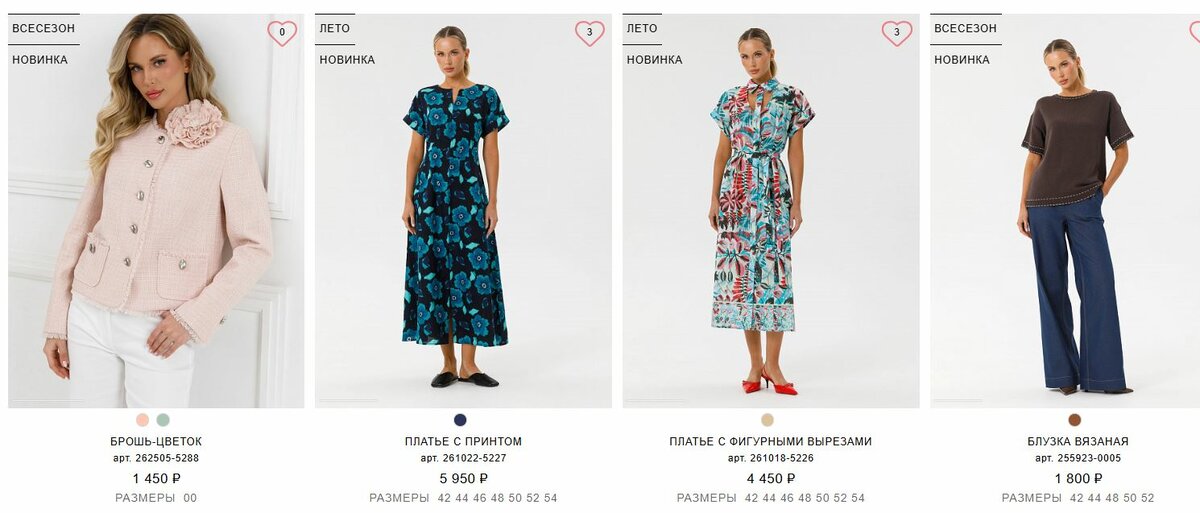This screenshot has height=513, width=1200.
Task: Open the ПЛАТЬЕ С ПРИНТОМ product title
Action: [463, 441]
